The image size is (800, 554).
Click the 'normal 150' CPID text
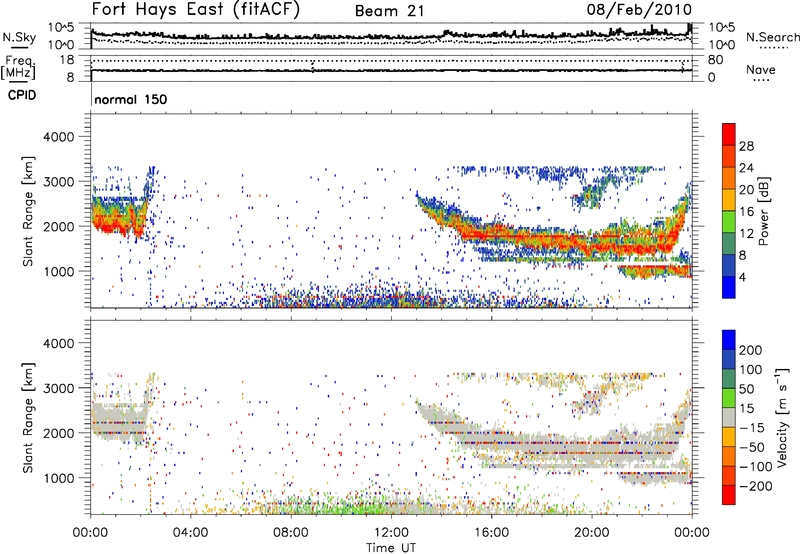(131, 99)
